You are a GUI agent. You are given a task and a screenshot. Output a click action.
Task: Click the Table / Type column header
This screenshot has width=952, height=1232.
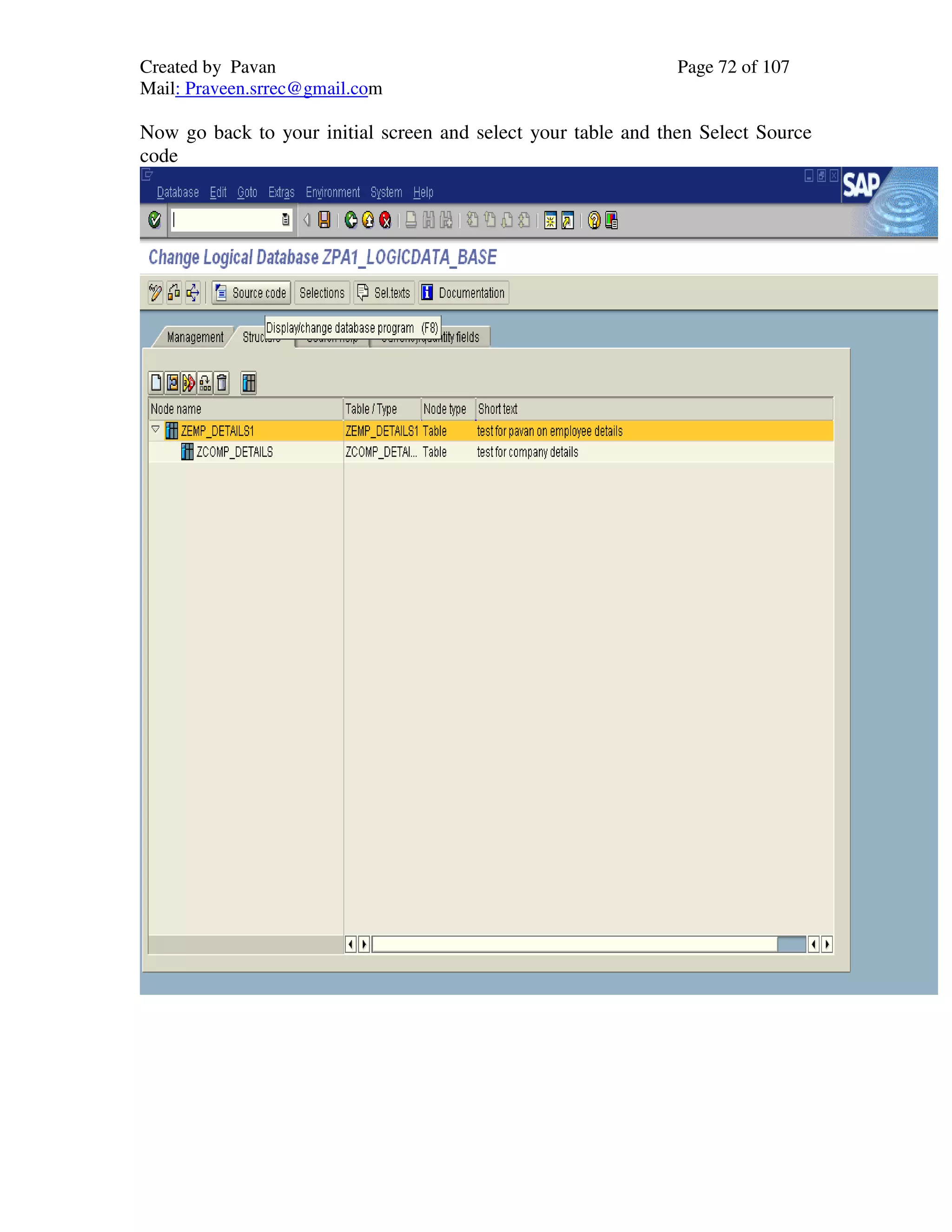coord(383,409)
